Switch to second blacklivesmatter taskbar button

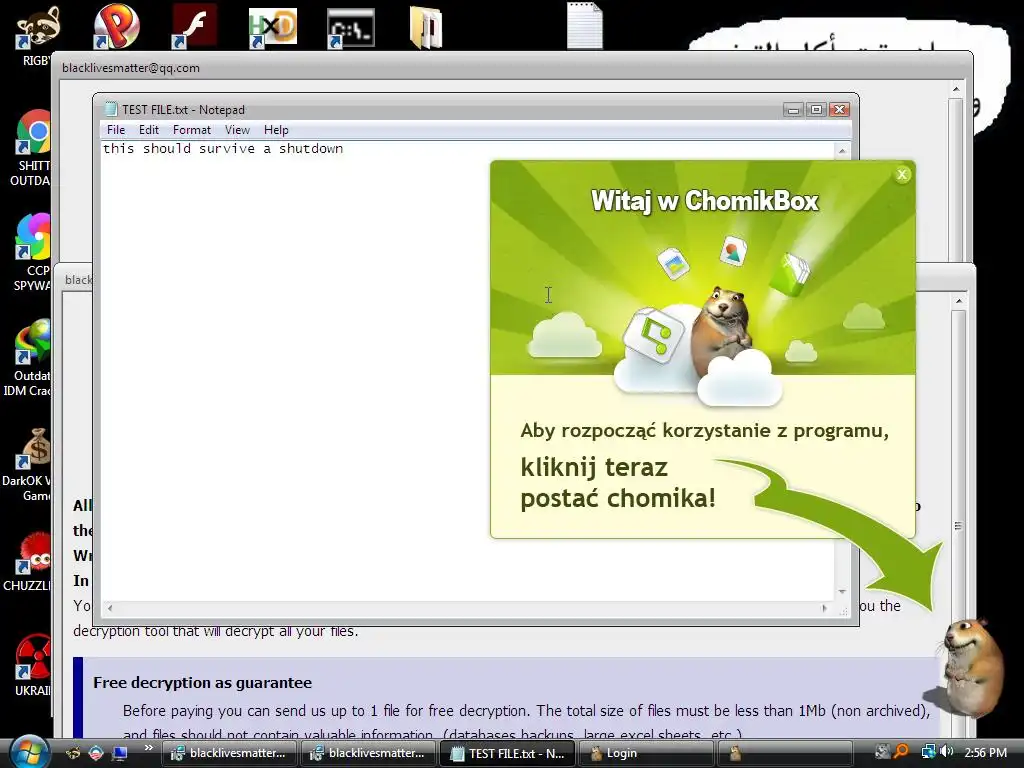(x=369, y=753)
